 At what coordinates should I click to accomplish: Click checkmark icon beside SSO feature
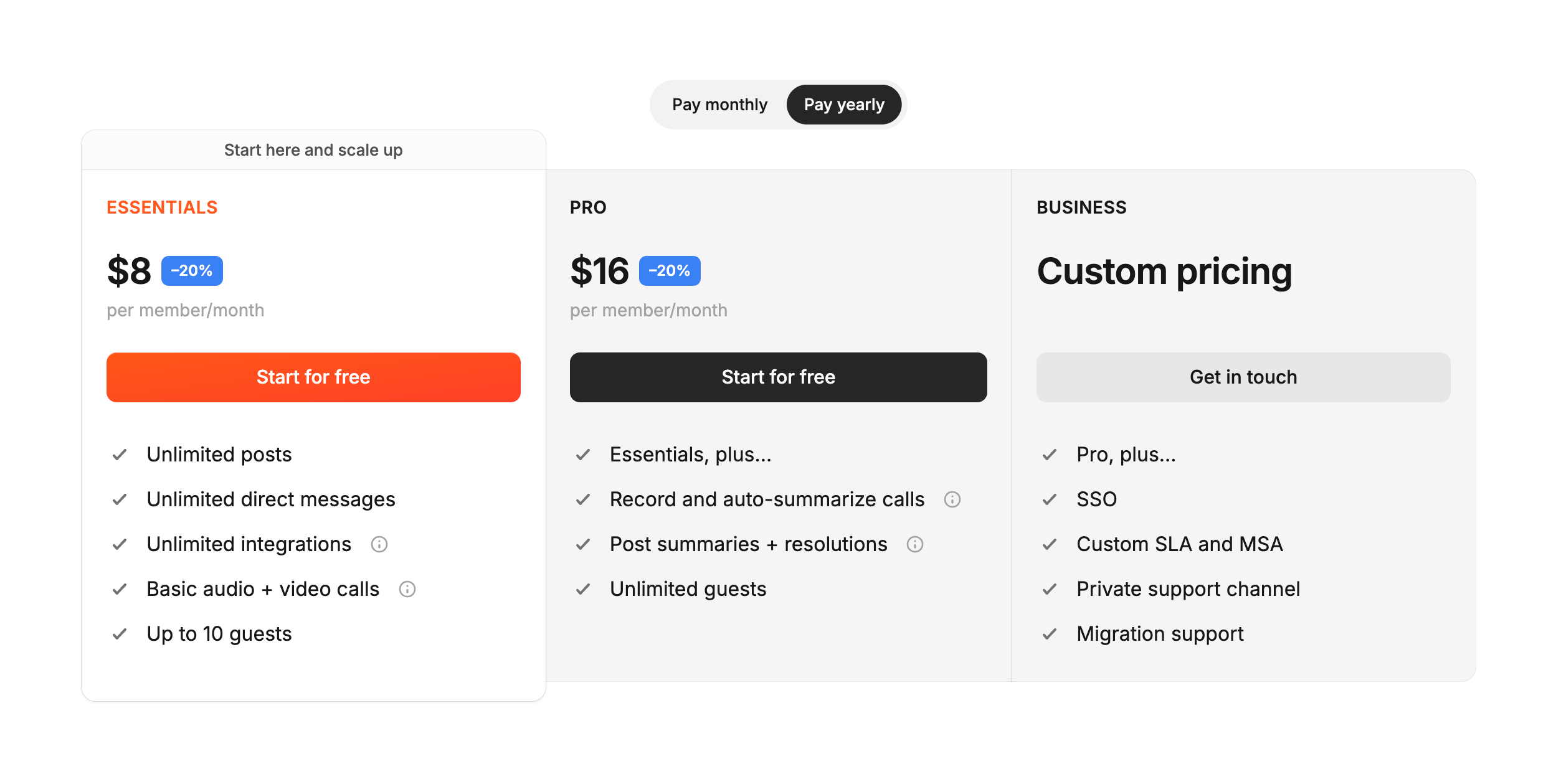(1050, 499)
